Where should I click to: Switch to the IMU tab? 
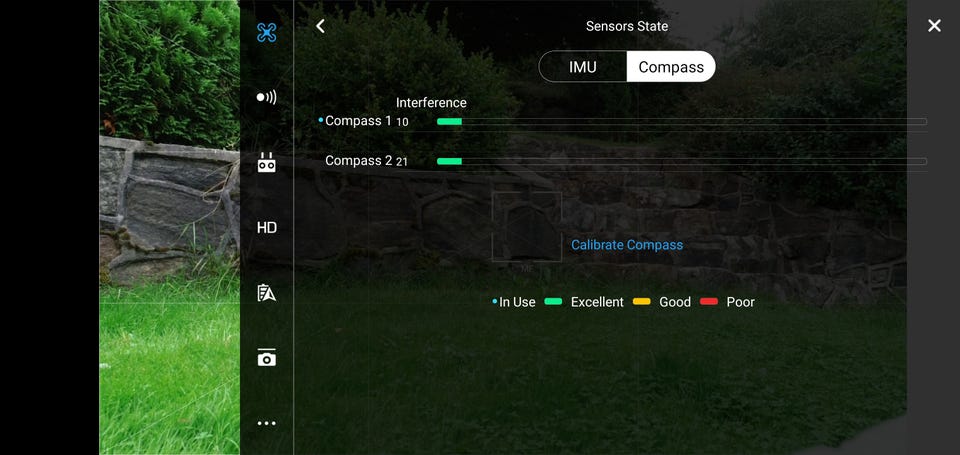tap(583, 67)
